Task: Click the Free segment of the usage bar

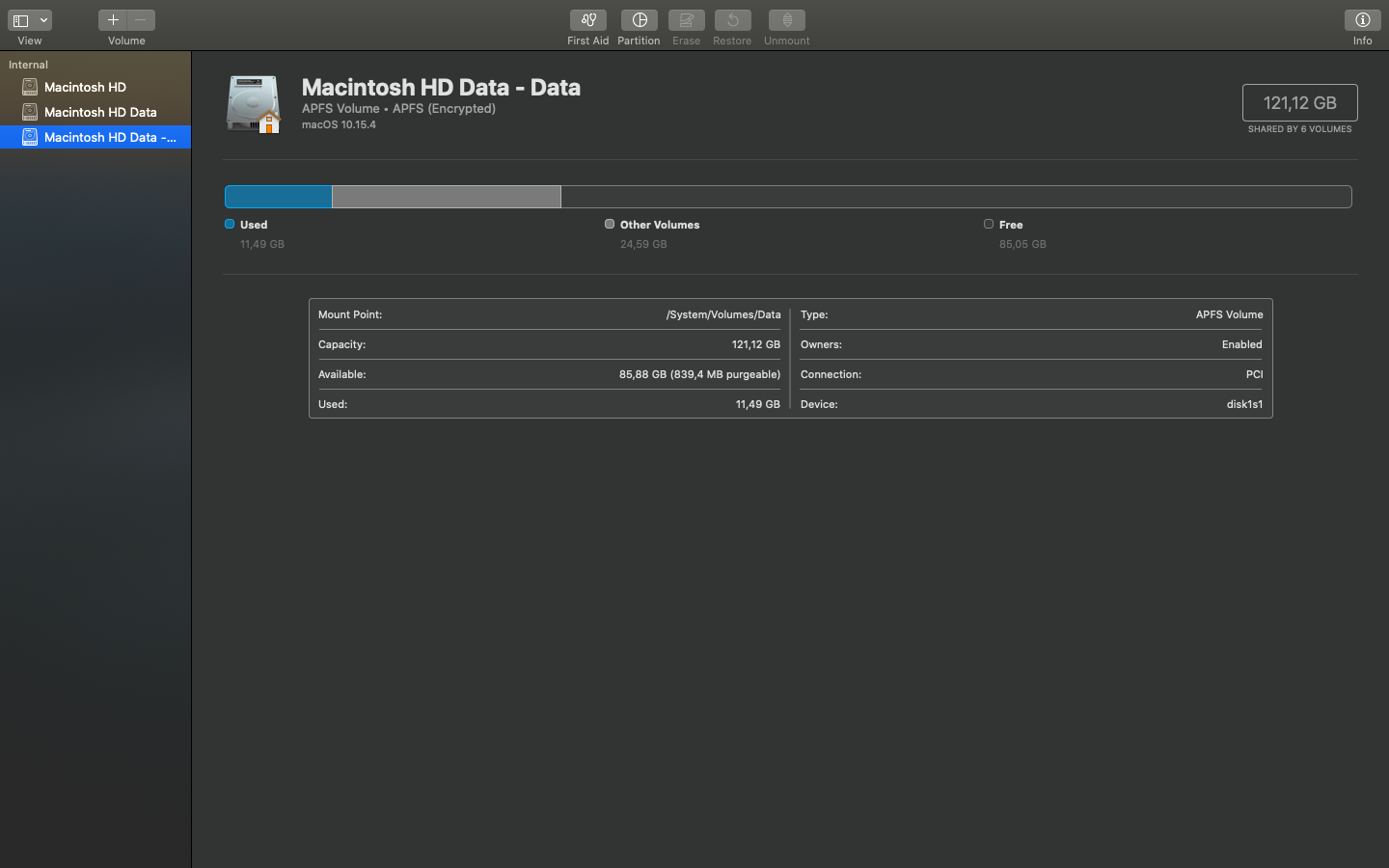Action: [957, 197]
